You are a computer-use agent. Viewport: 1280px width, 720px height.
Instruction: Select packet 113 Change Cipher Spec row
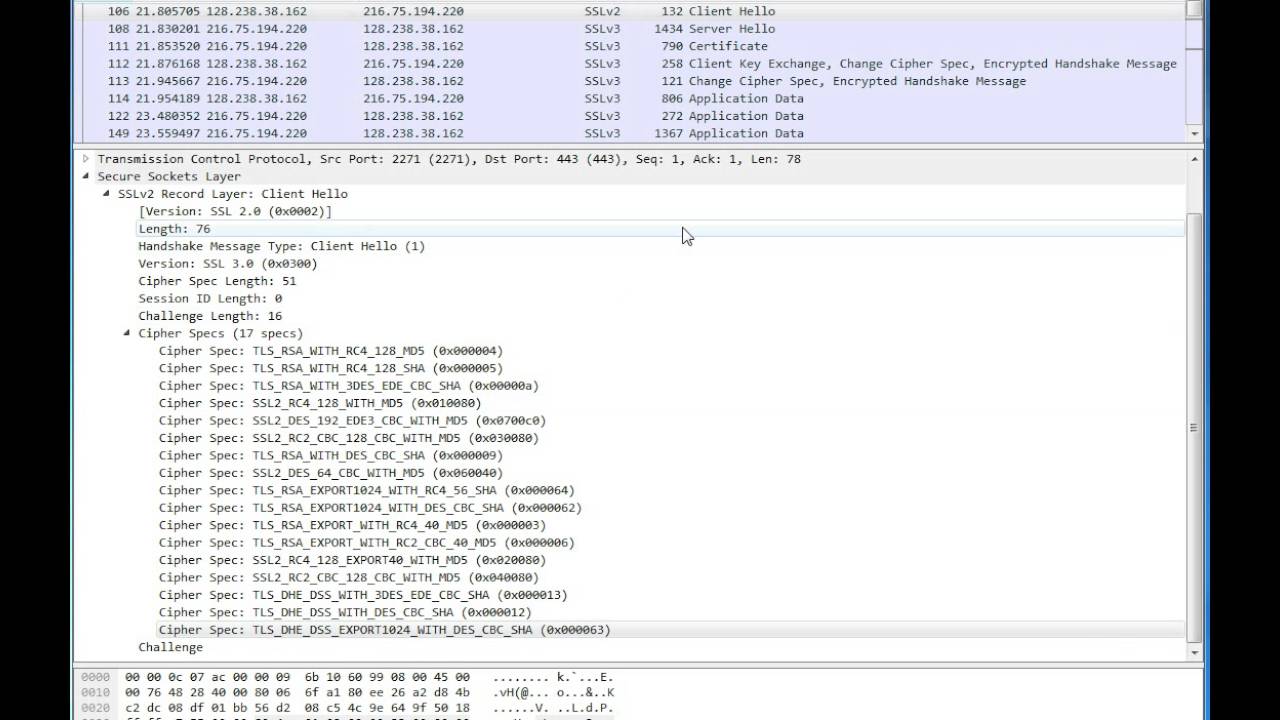point(630,81)
